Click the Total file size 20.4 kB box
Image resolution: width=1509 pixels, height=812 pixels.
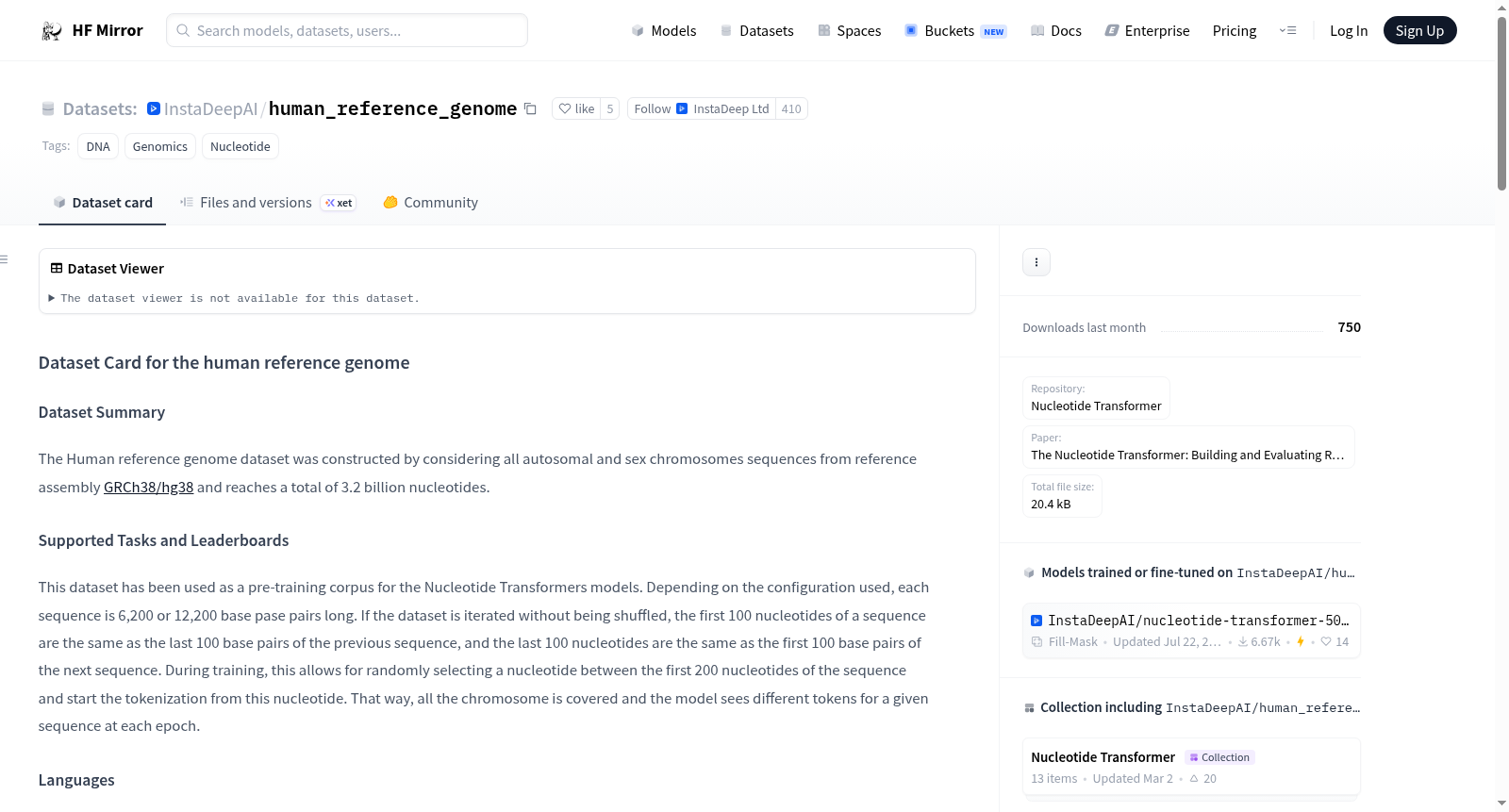pos(1062,496)
